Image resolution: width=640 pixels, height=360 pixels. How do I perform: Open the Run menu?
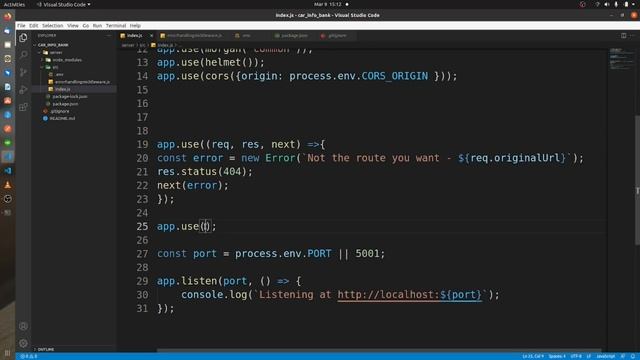pos(97,25)
